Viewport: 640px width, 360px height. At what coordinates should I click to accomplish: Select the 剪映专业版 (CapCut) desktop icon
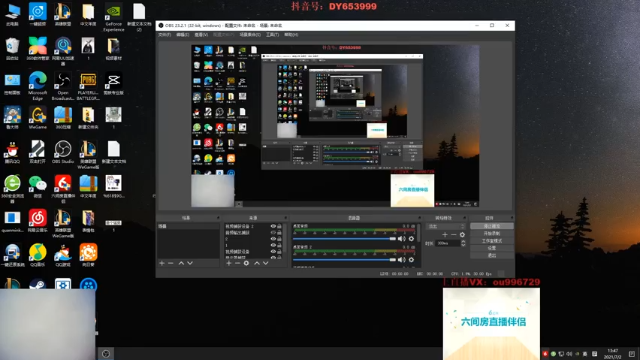pyautogui.click(x=113, y=83)
